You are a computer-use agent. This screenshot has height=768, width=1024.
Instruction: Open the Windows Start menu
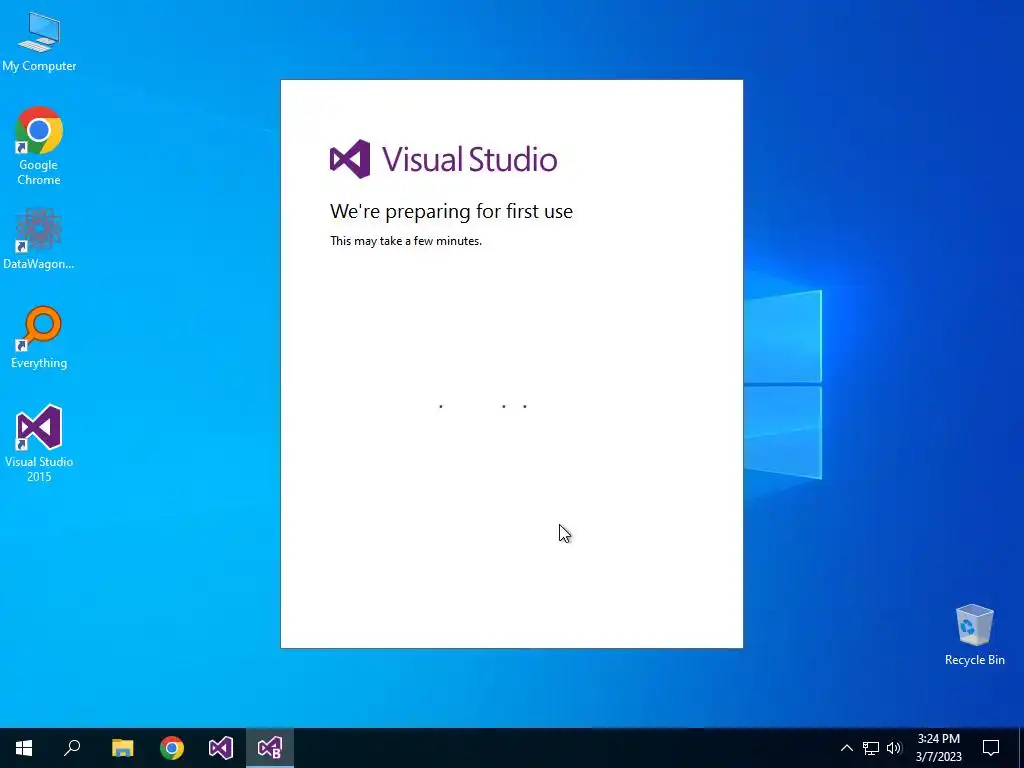tap(24, 748)
